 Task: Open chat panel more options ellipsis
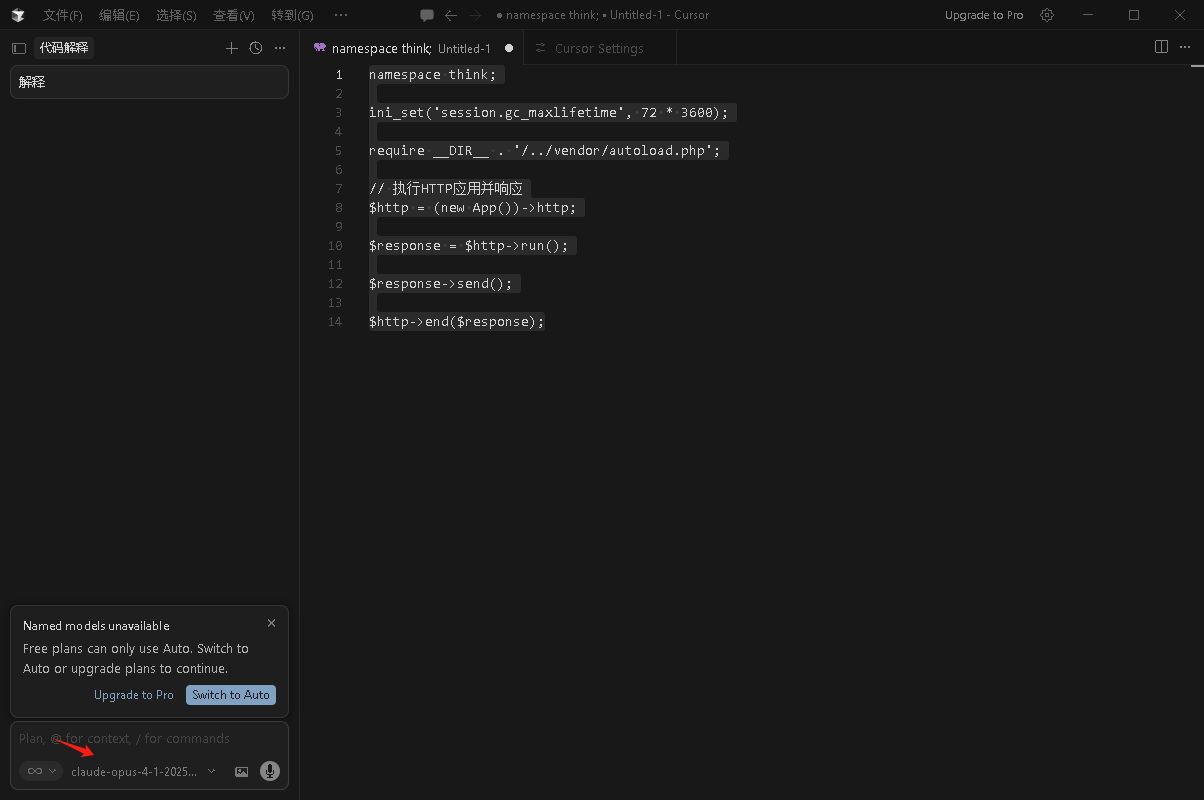click(280, 48)
